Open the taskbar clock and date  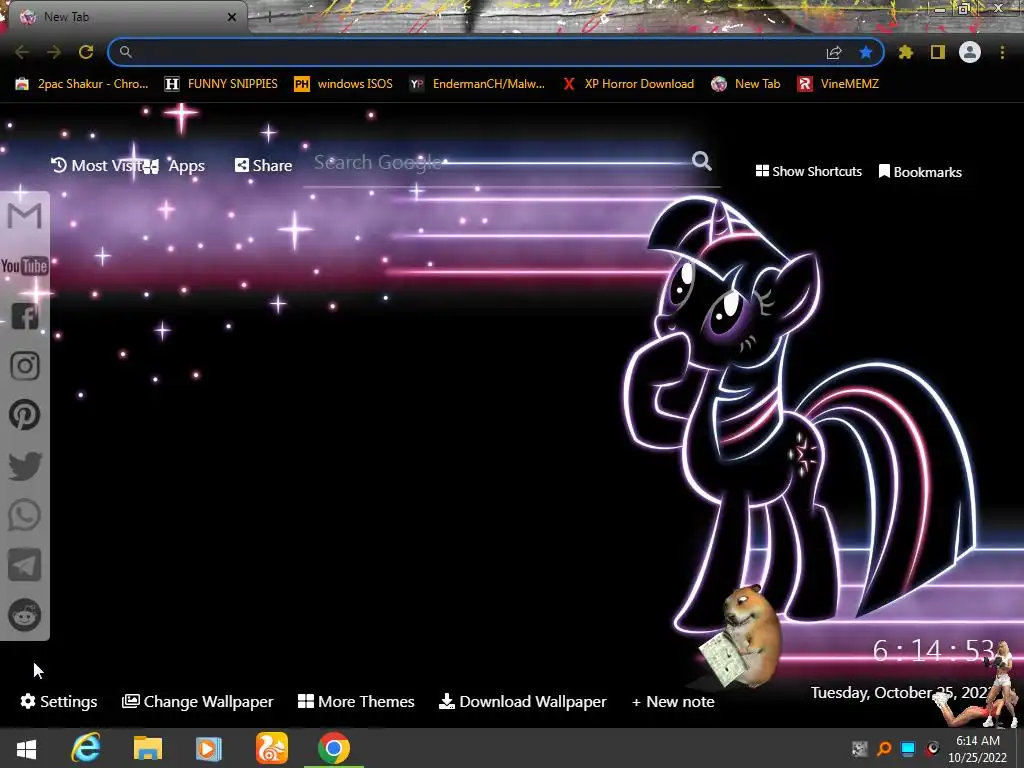(977, 749)
